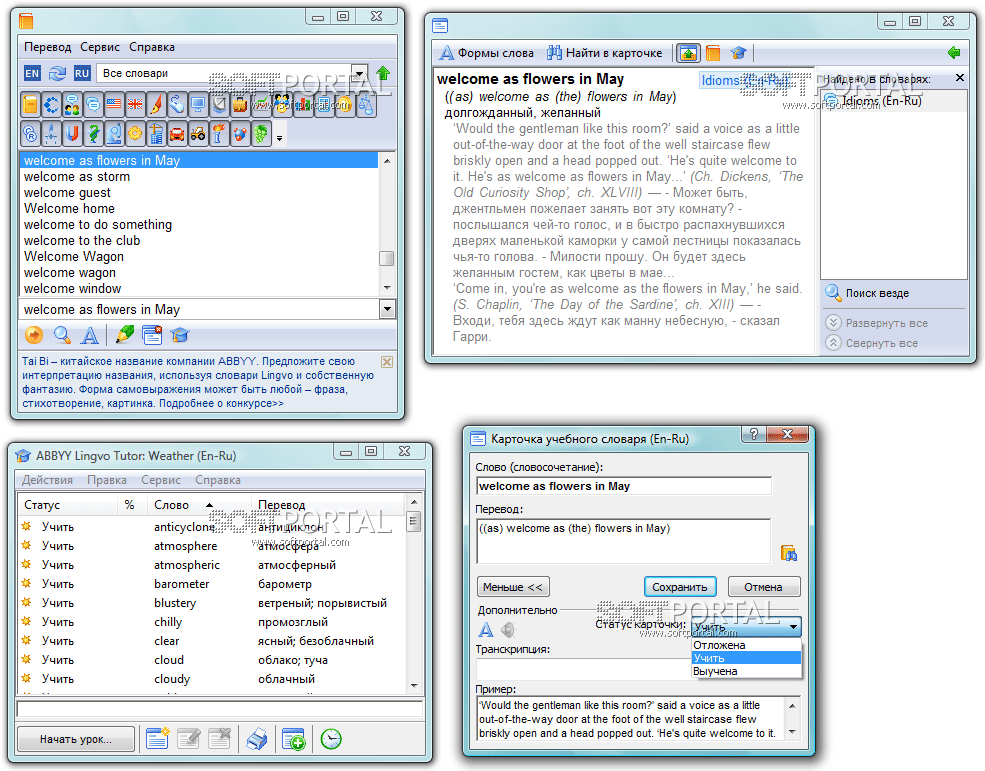Screen dimensions: 985x771
Task: Toggle the computer mouse dictionary icon
Action: 177,104
